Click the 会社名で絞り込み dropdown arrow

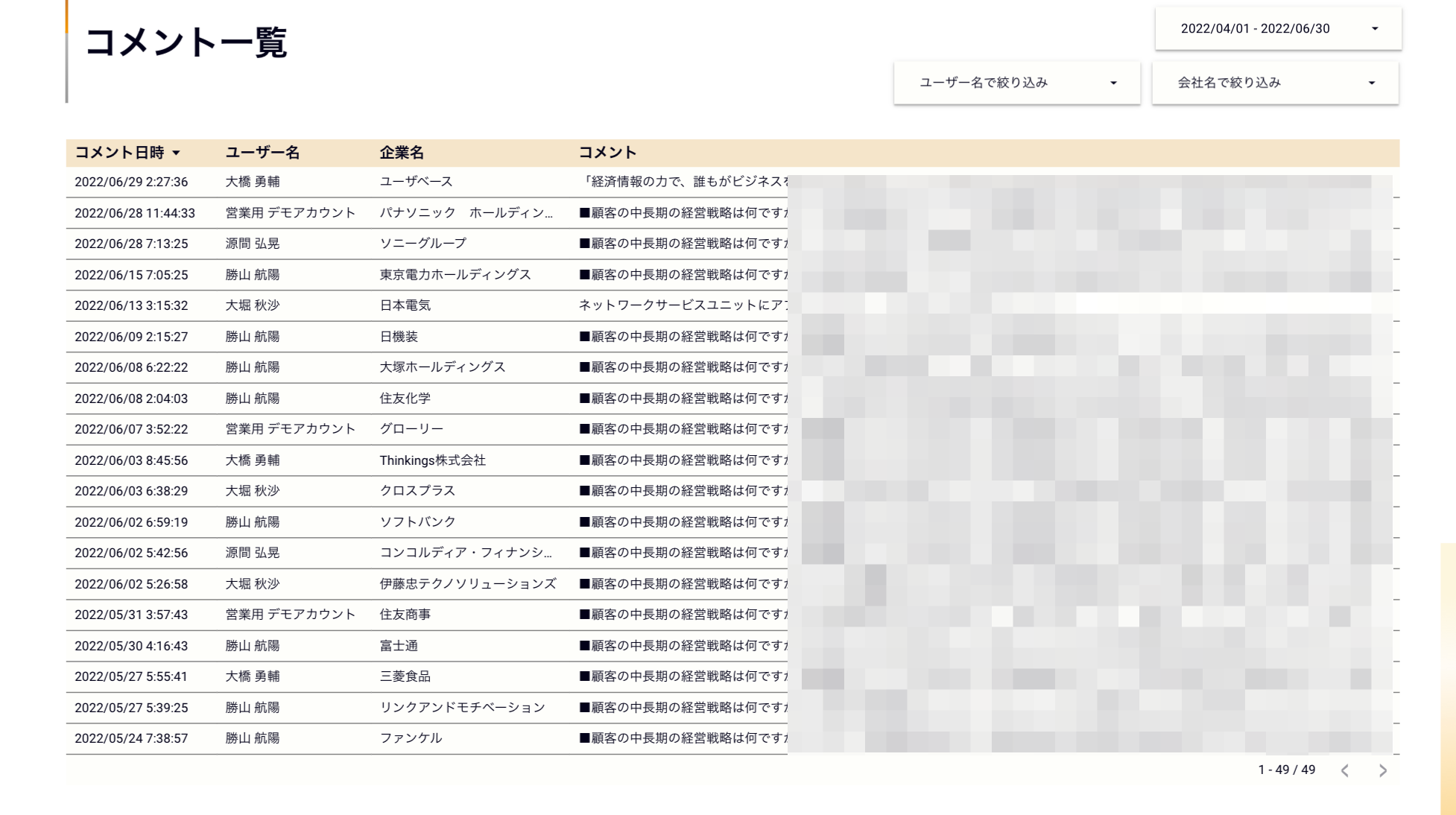(1371, 83)
